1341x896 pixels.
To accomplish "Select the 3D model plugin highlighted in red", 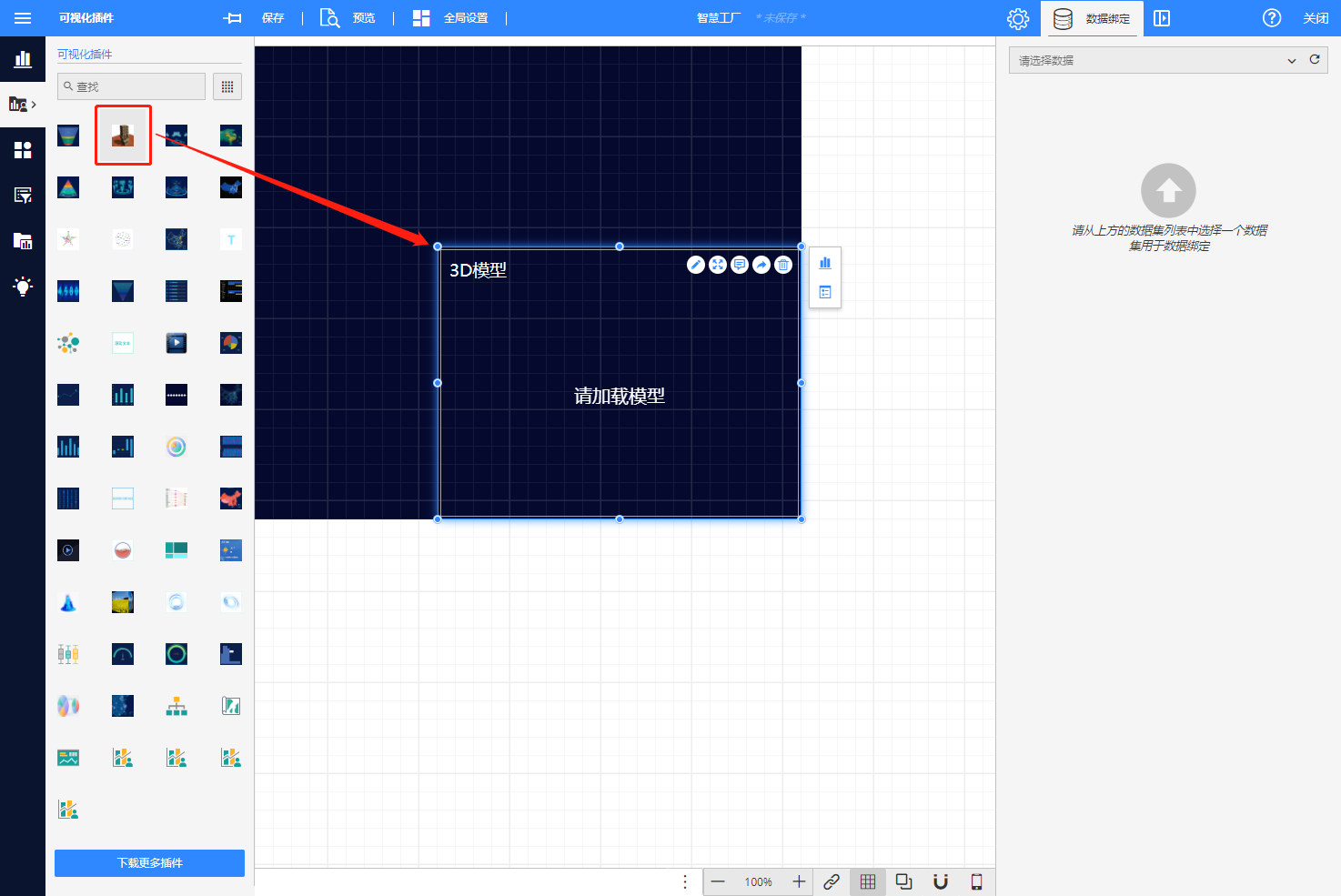I will point(123,136).
